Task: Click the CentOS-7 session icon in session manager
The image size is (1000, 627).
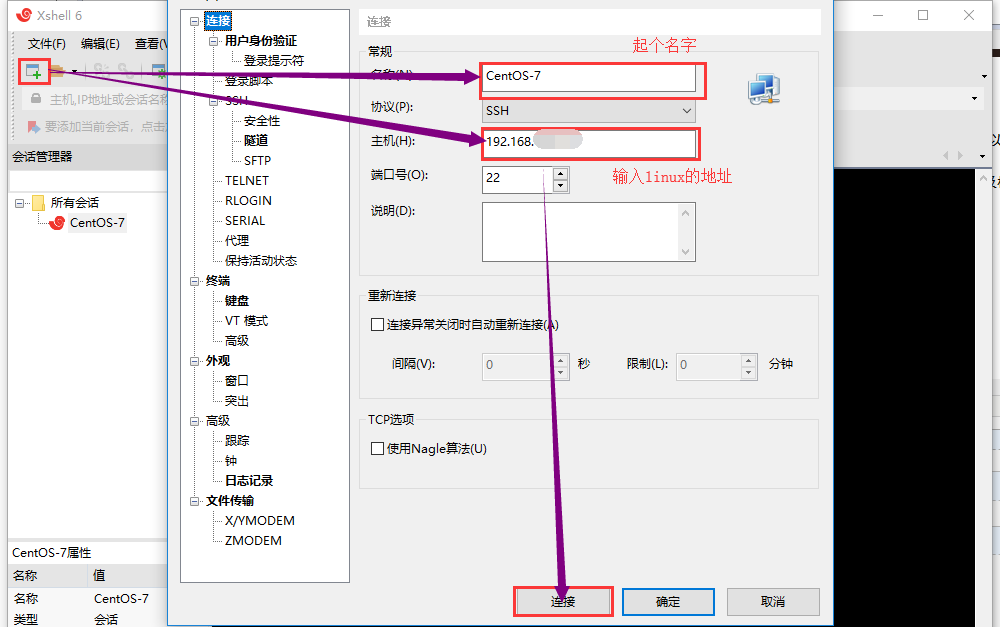Action: pyautogui.click(x=57, y=223)
